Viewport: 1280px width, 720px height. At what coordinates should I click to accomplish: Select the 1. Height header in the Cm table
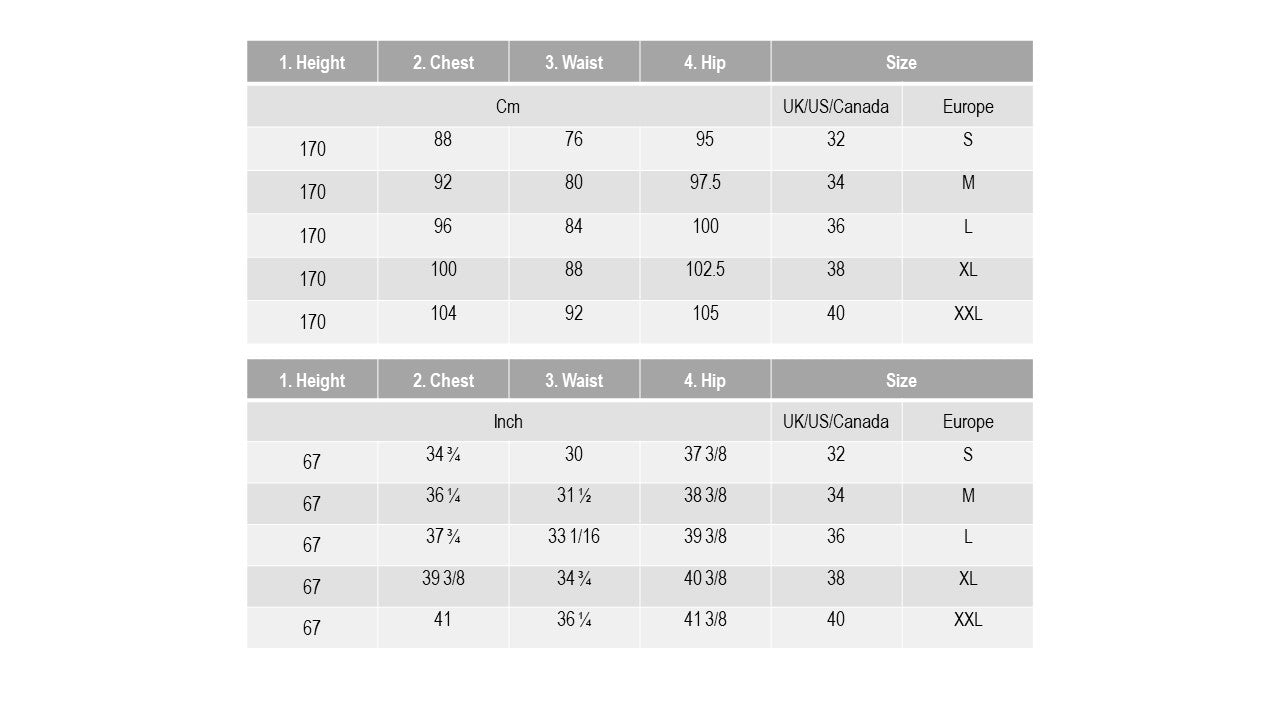point(312,62)
